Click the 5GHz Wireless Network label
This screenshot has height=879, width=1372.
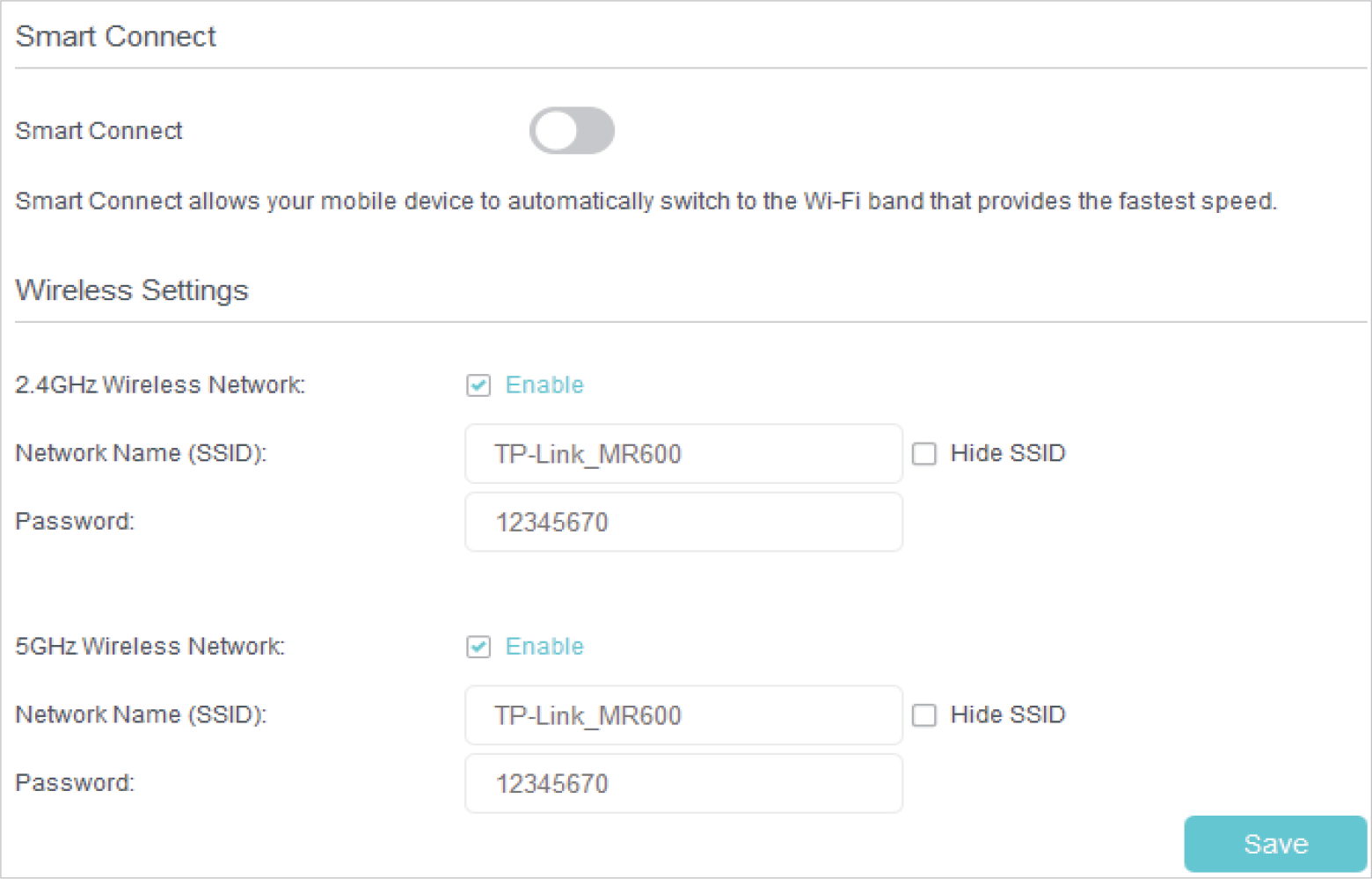point(150,647)
